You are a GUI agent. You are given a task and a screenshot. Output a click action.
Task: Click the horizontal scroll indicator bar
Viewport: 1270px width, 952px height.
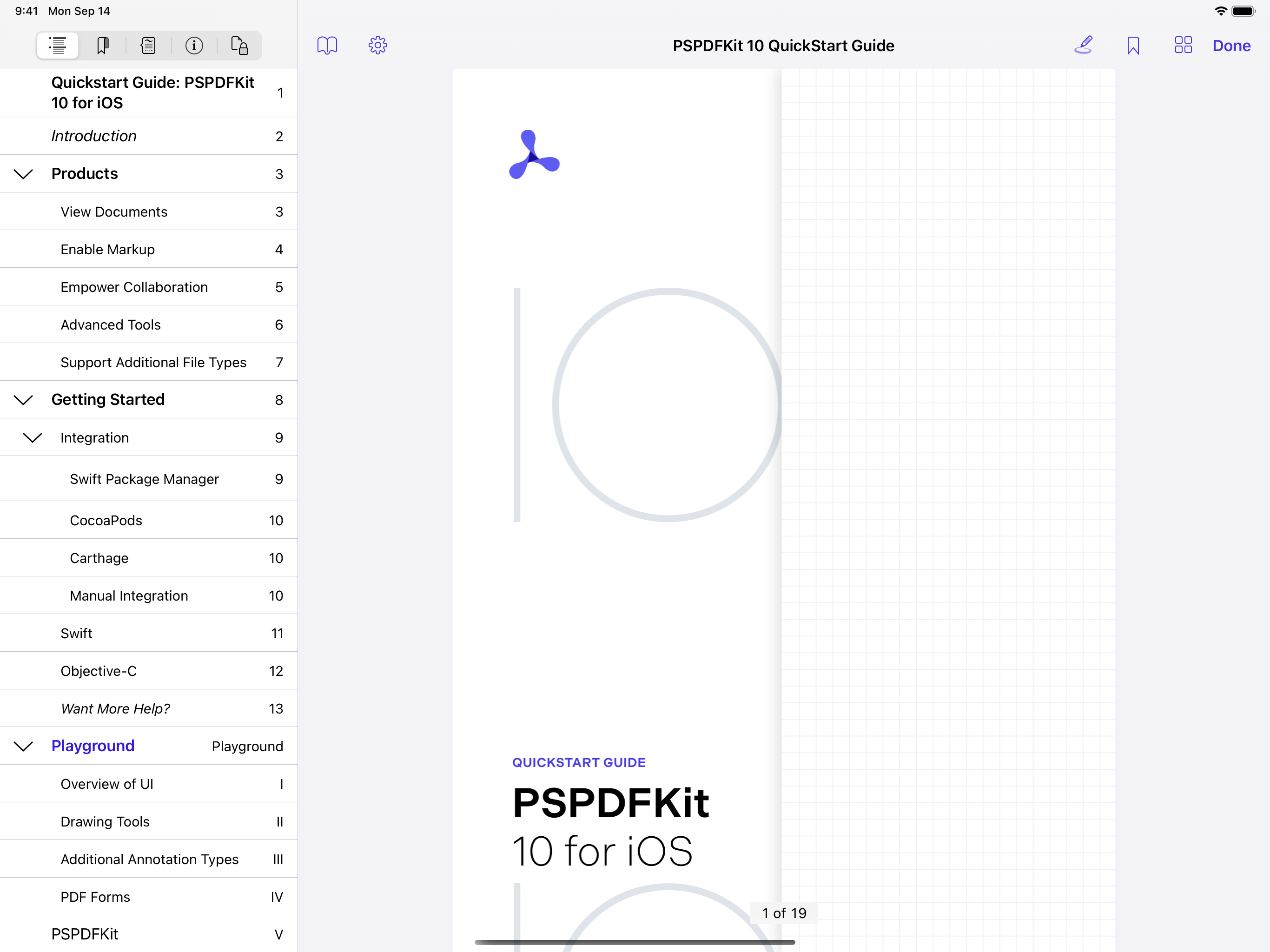tap(635, 942)
